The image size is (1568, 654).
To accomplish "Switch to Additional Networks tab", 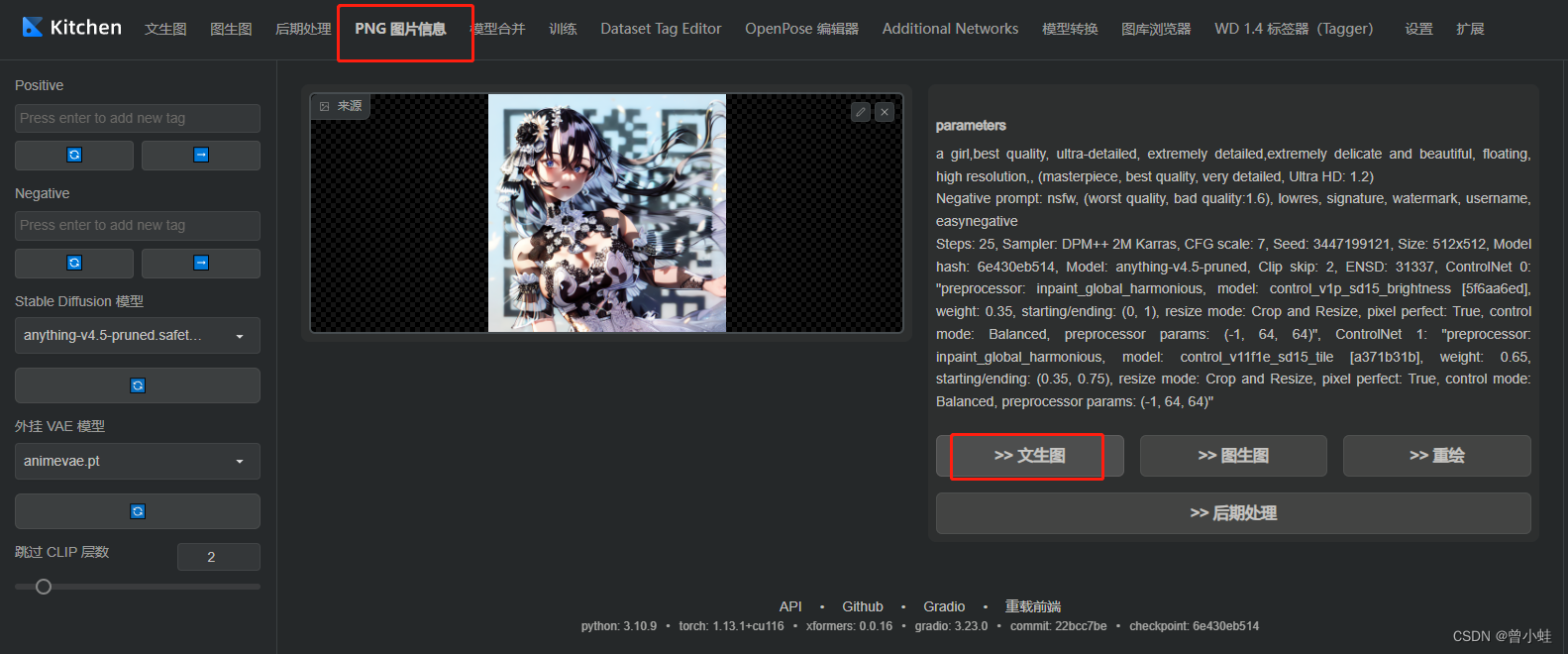I will click(x=950, y=29).
